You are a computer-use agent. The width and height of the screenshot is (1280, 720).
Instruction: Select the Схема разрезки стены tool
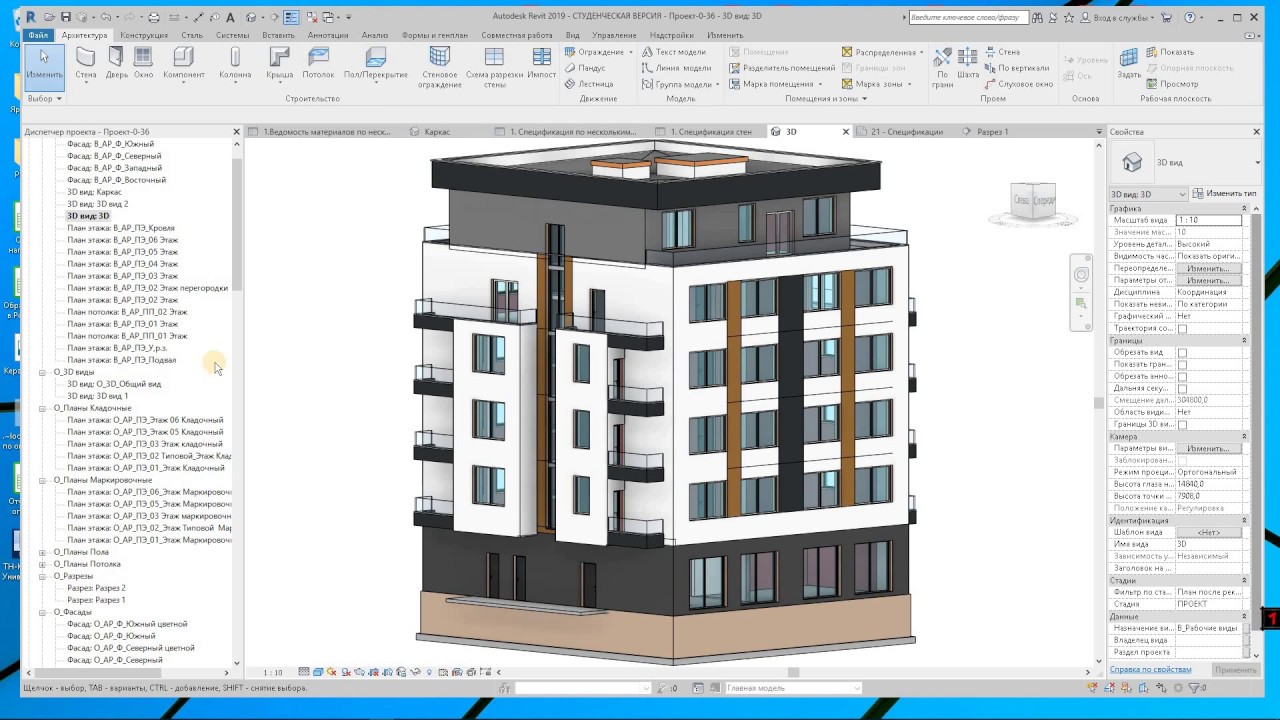pos(494,67)
